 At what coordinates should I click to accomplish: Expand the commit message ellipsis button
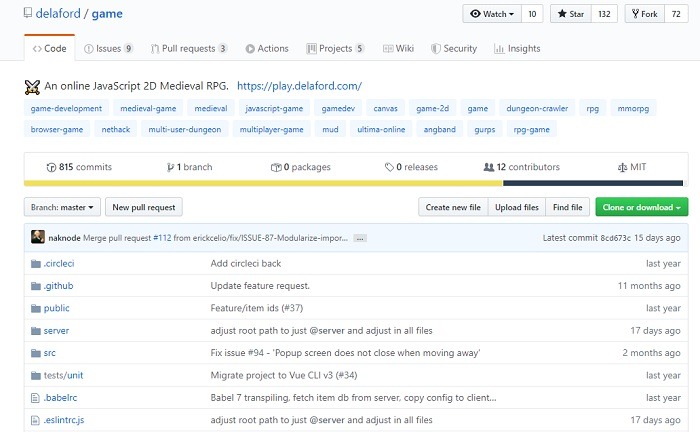(360, 238)
